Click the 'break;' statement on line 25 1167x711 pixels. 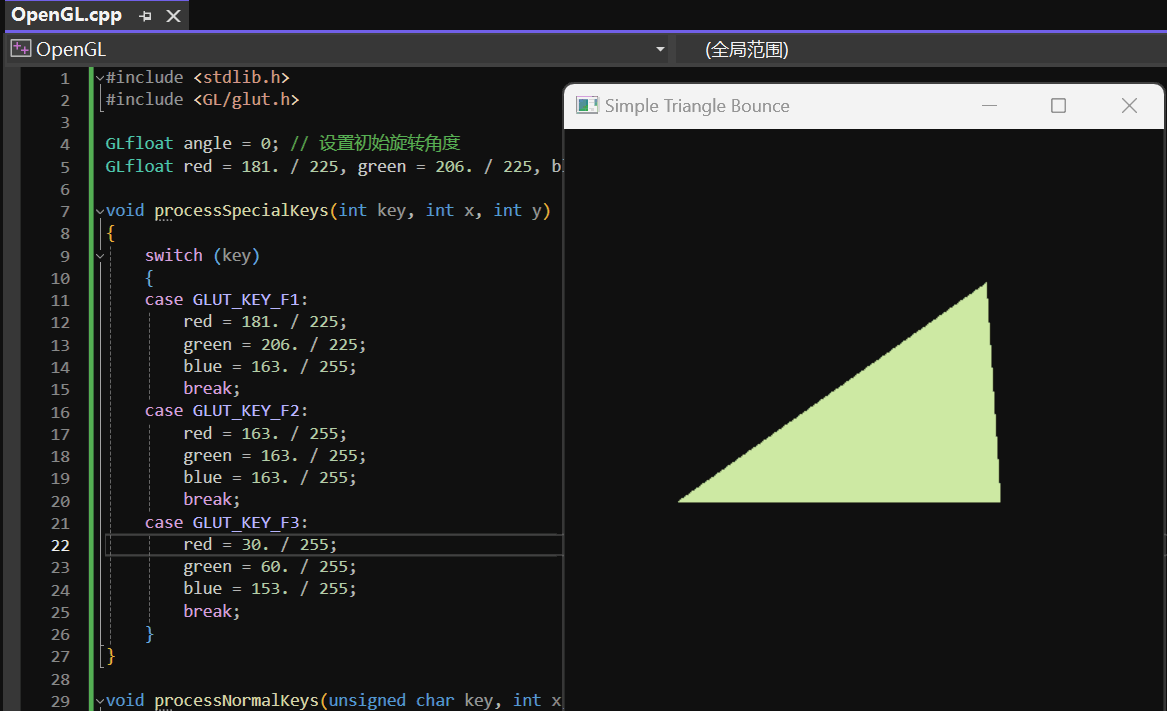tap(211, 611)
